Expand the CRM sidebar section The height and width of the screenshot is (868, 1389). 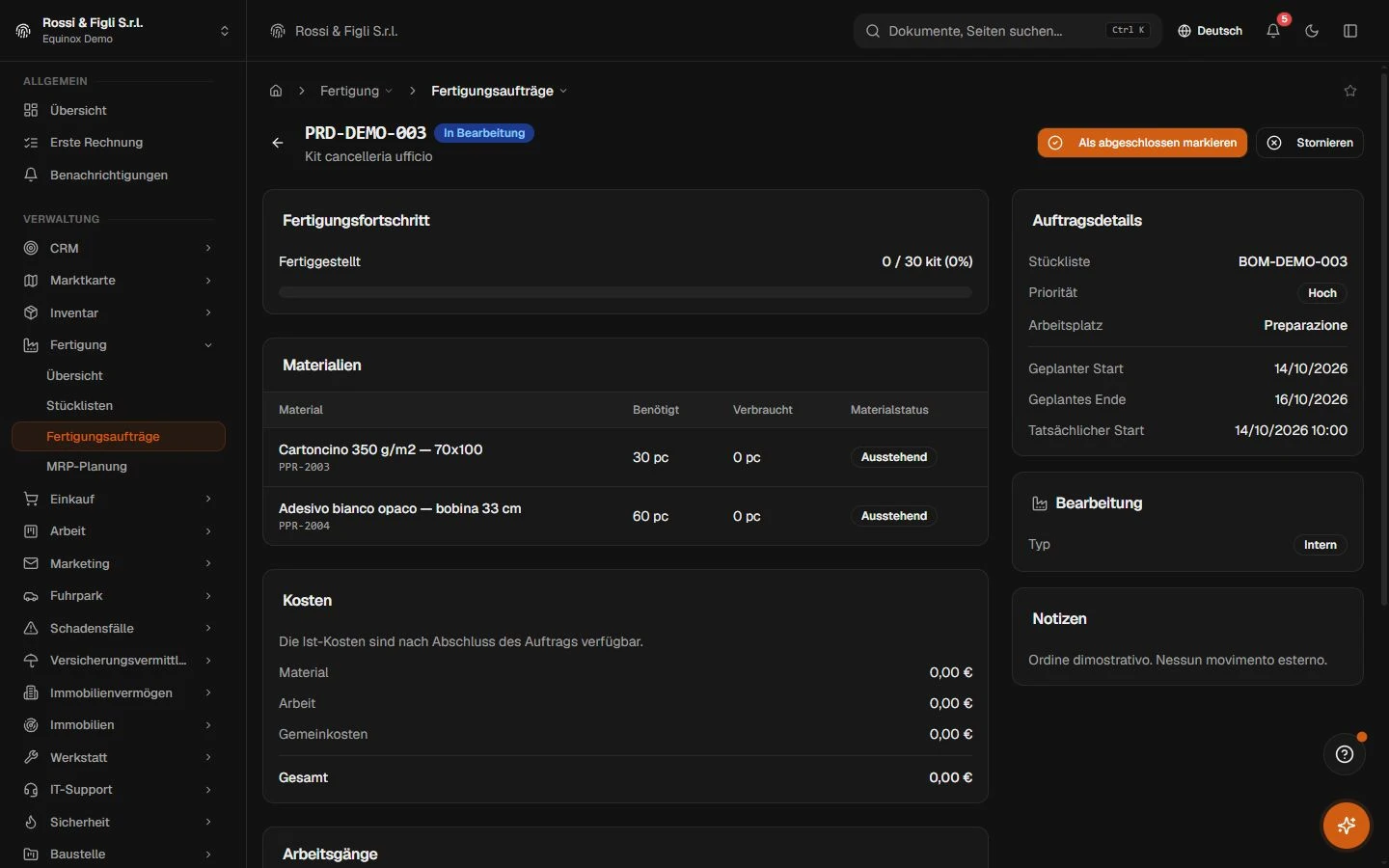[119, 248]
